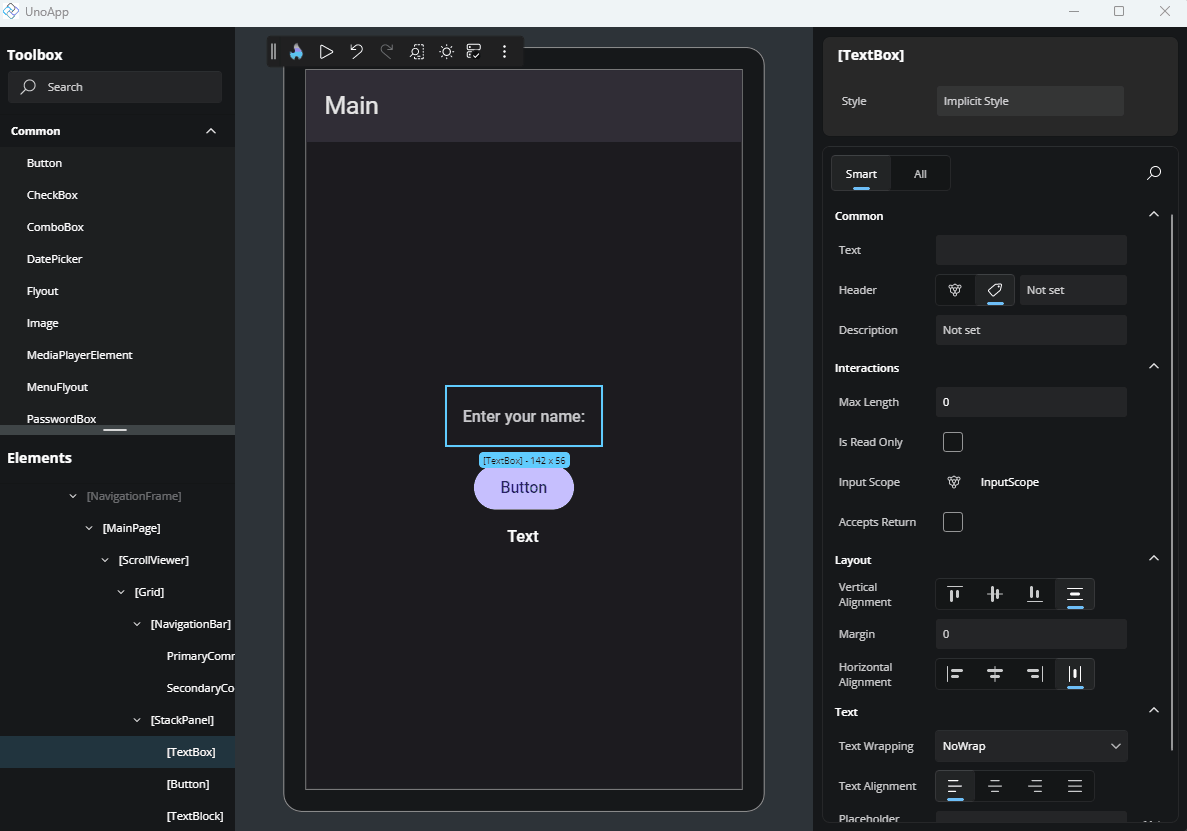
Task: Click the Hot Design flame icon
Action: pos(296,52)
